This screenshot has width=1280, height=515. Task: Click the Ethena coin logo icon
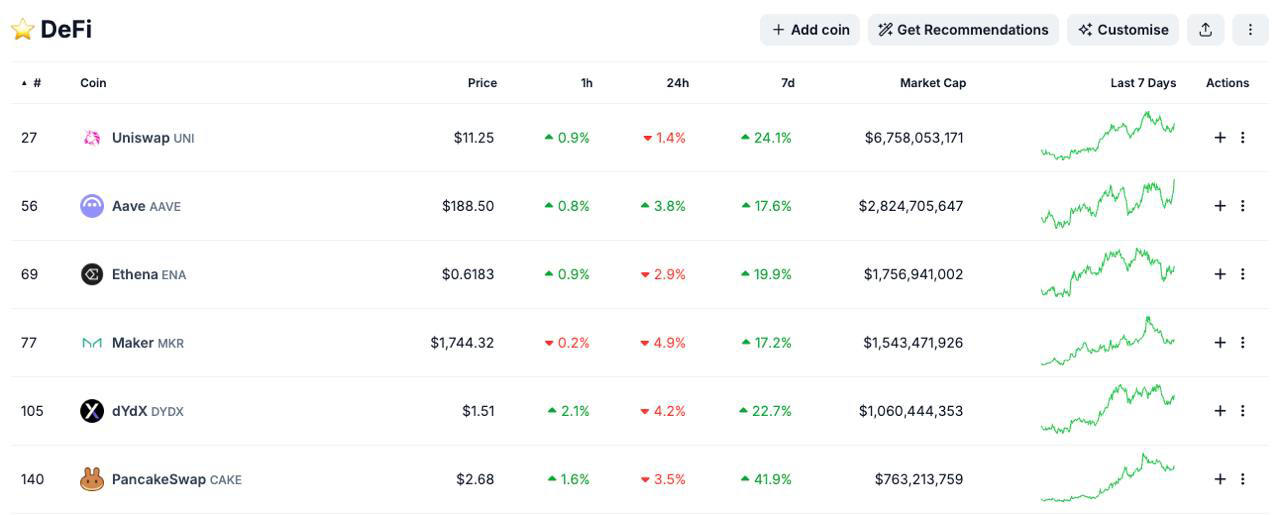[x=92, y=274]
